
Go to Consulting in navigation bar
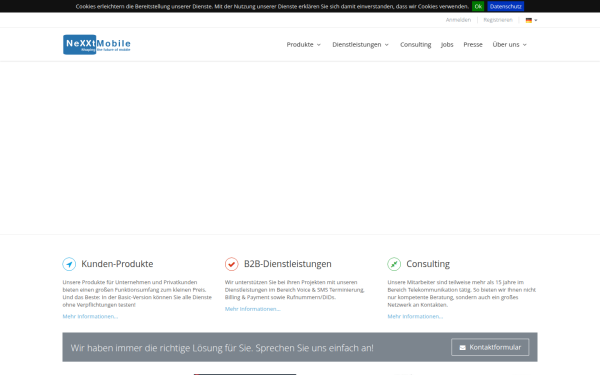pos(416,45)
